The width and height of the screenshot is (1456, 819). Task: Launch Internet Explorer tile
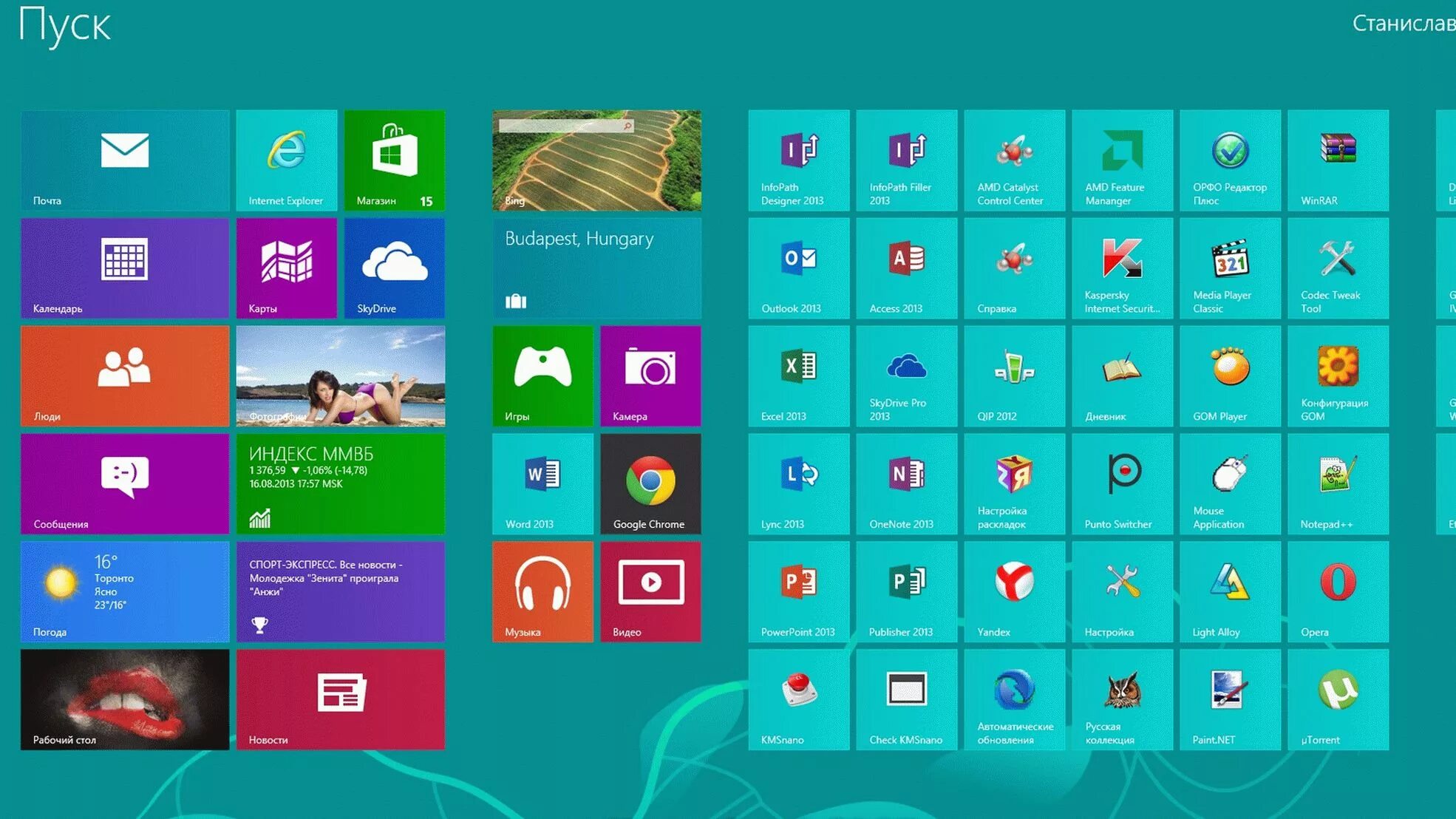point(287,160)
